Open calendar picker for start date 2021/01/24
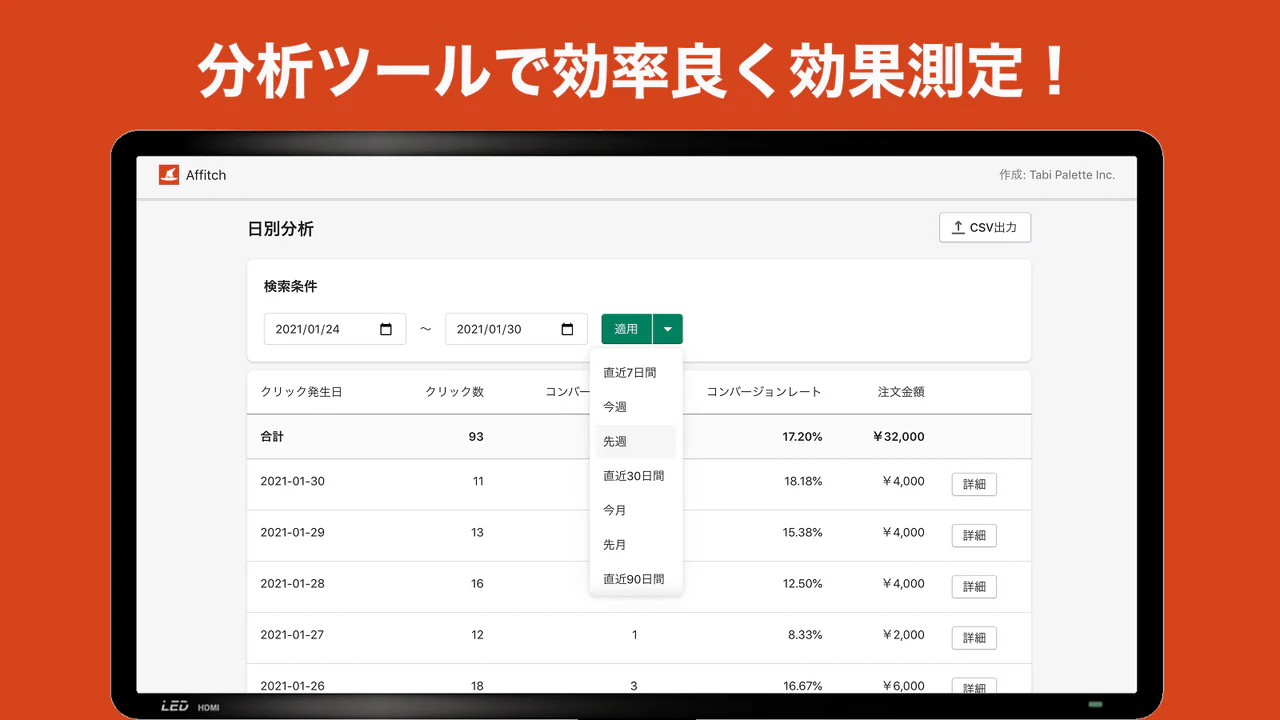The width and height of the screenshot is (1280, 720). coord(386,329)
